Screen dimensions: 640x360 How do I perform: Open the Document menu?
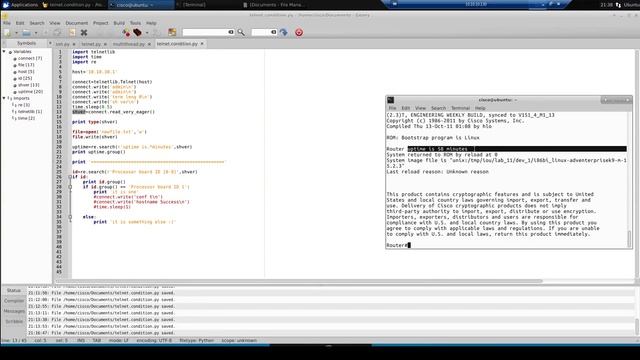77,23
